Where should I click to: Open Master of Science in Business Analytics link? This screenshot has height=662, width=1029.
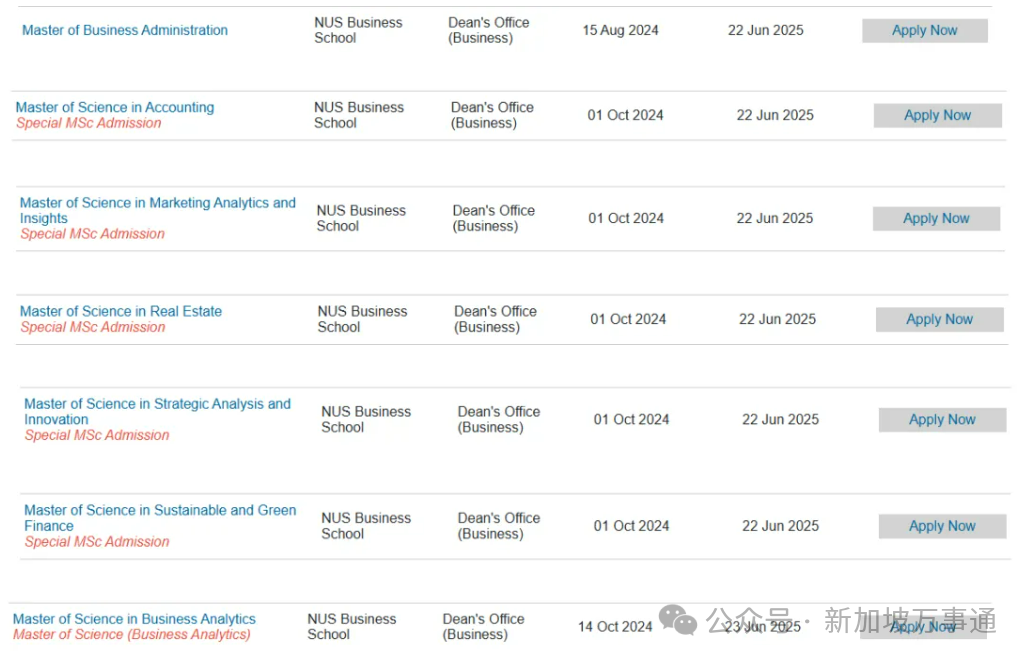point(134,619)
